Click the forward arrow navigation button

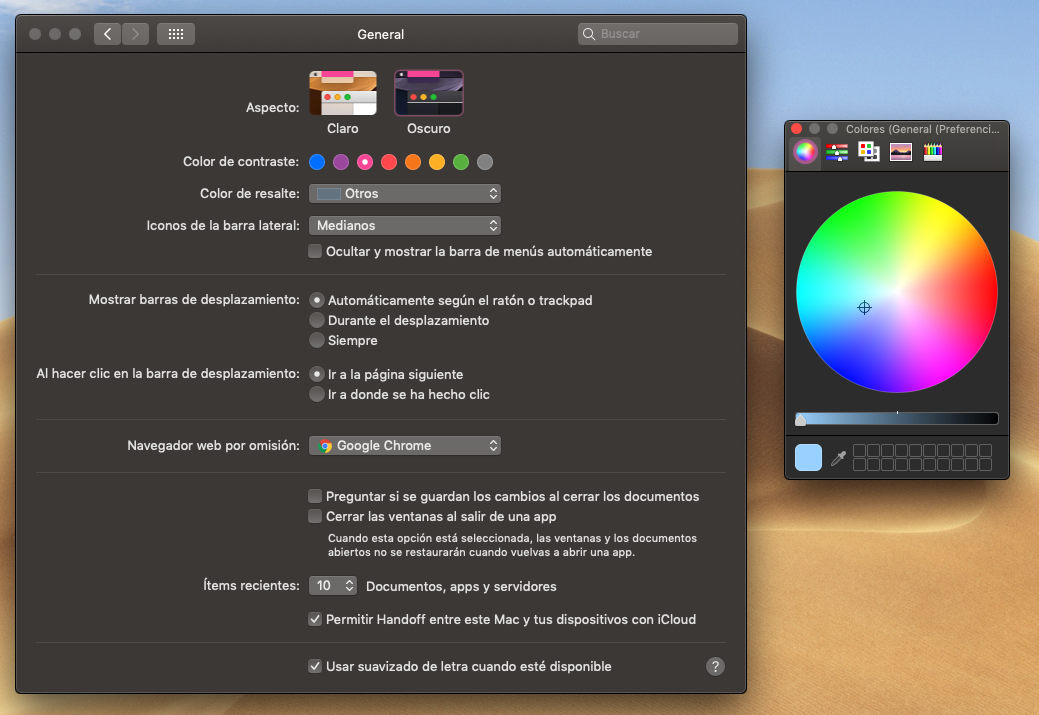click(135, 34)
